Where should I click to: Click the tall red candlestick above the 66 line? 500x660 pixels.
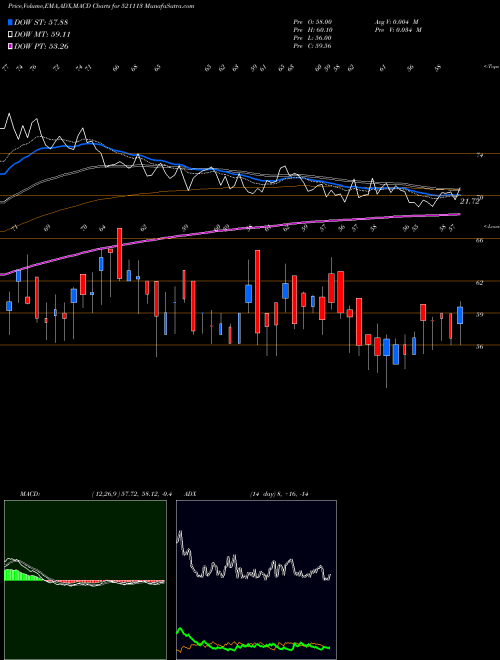click(x=120, y=253)
